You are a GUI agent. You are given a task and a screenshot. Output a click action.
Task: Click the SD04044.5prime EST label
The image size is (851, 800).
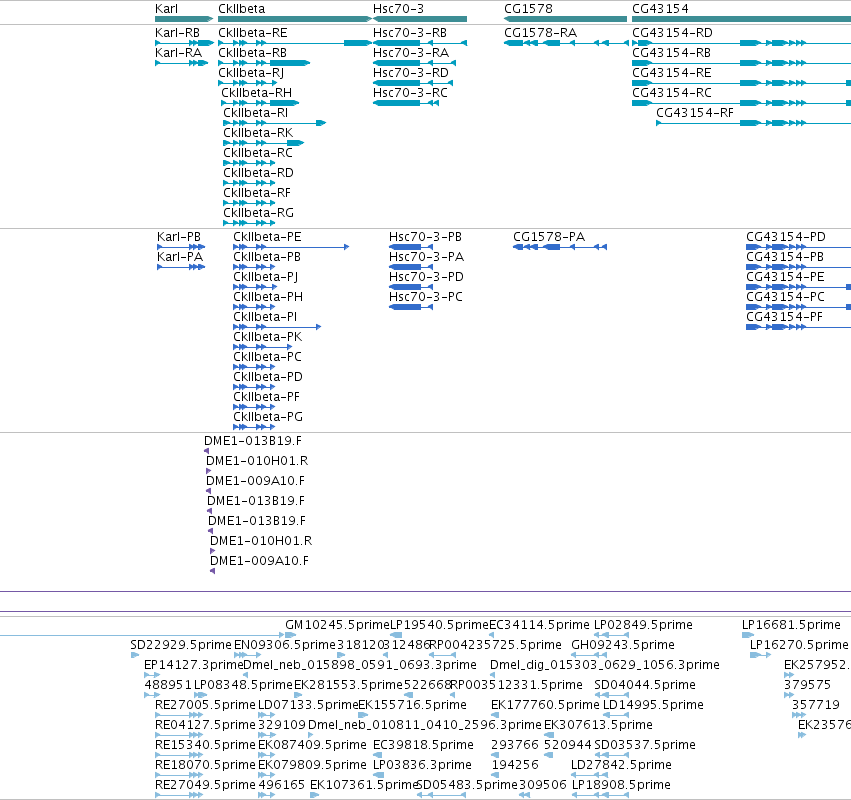645,685
